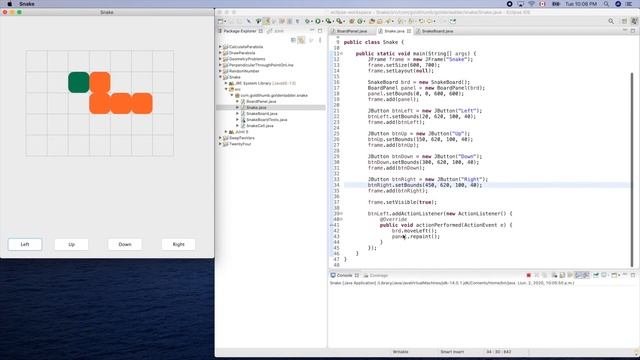Click the Coverage run toolbar icon
The height and width of the screenshot is (360, 640).
(x=328, y=21)
